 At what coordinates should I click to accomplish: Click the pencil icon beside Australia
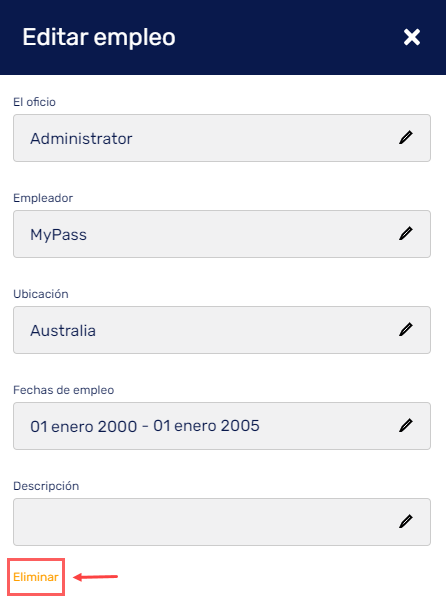point(406,330)
